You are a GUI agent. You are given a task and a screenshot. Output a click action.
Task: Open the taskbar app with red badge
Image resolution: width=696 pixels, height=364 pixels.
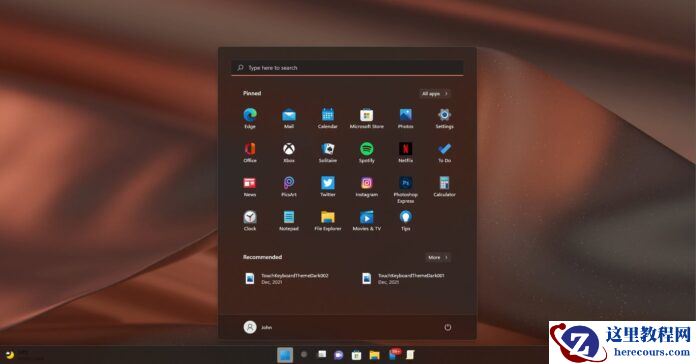pos(394,354)
